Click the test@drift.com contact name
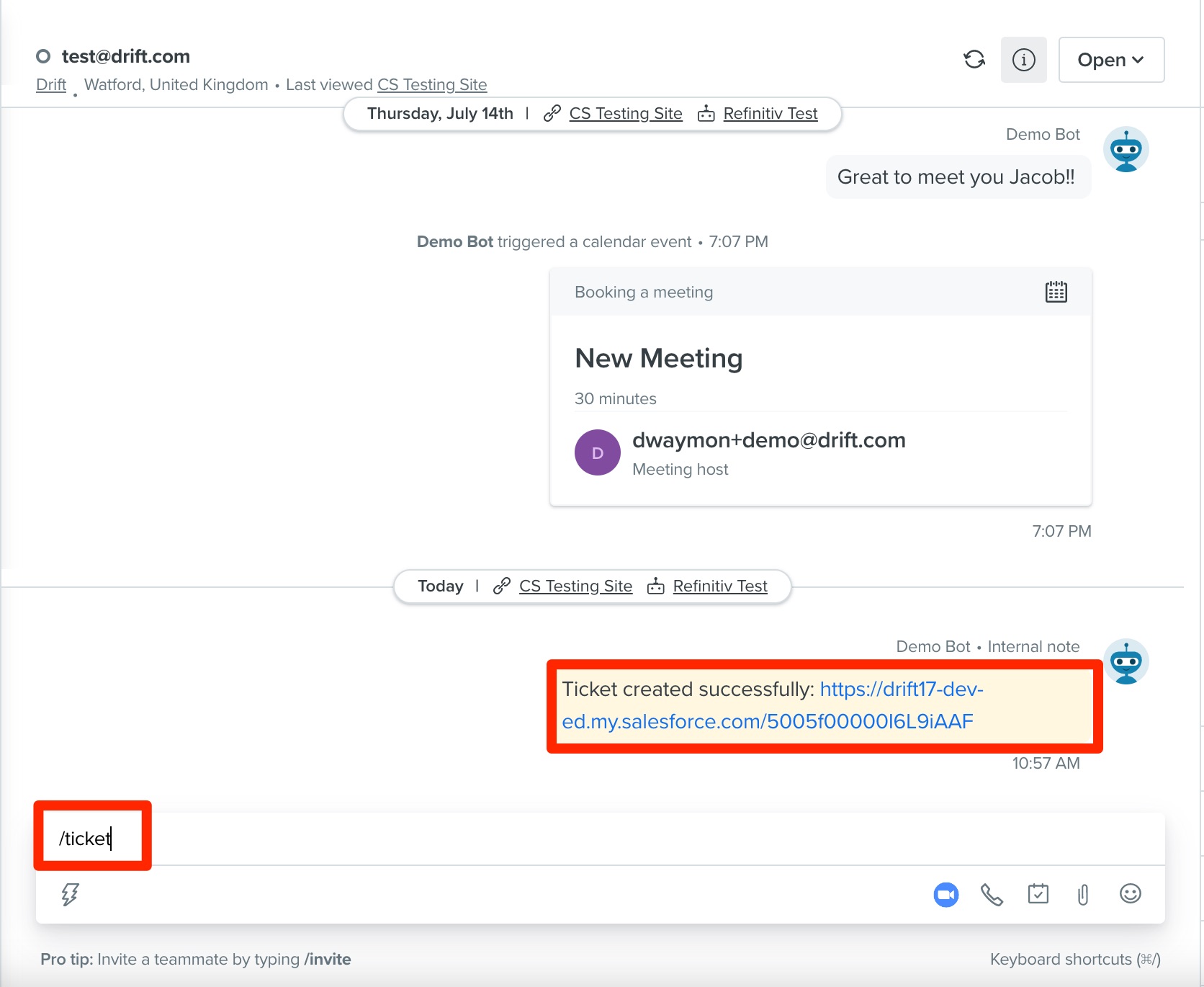 point(126,56)
